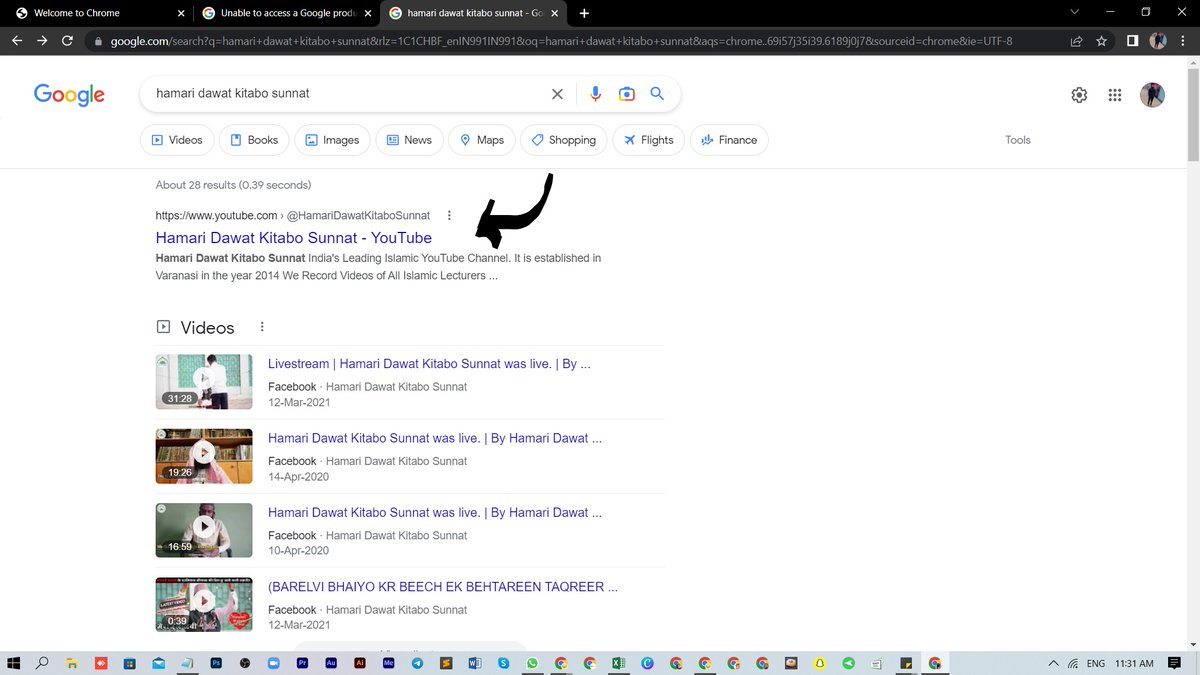Image resolution: width=1200 pixels, height=675 pixels.
Task: Launch Adobe Illustrator from taskbar
Action: point(360,662)
